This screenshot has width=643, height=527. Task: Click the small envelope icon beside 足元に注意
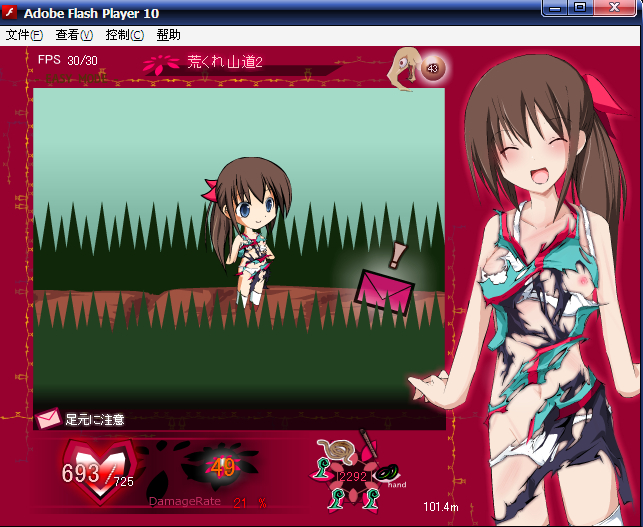[x=48, y=418]
